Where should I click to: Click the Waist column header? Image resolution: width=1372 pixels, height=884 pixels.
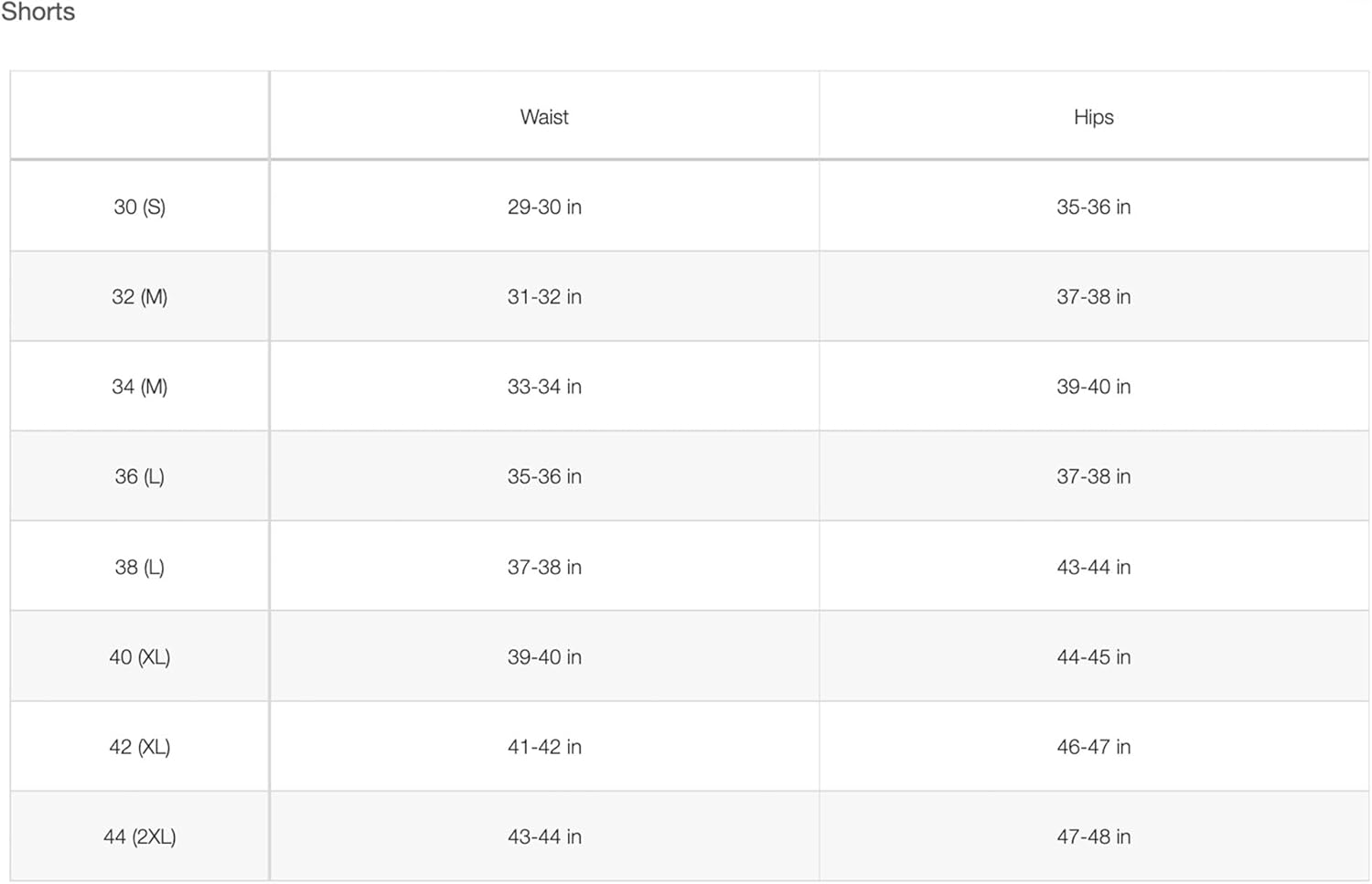tap(544, 117)
